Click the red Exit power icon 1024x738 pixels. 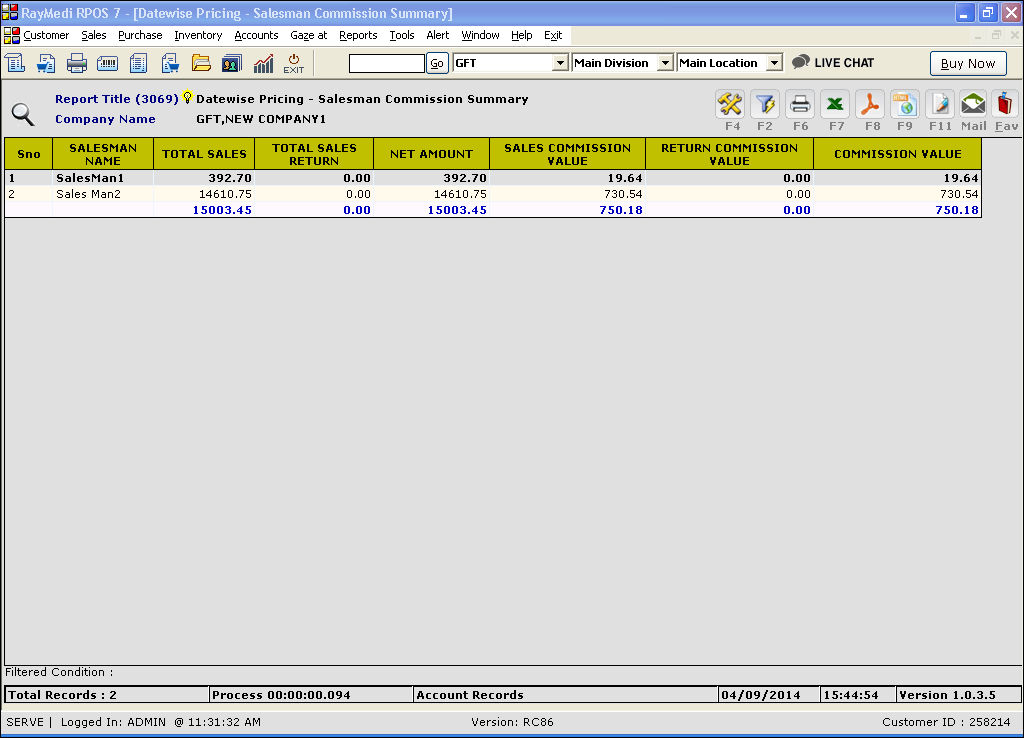point(293,63)
